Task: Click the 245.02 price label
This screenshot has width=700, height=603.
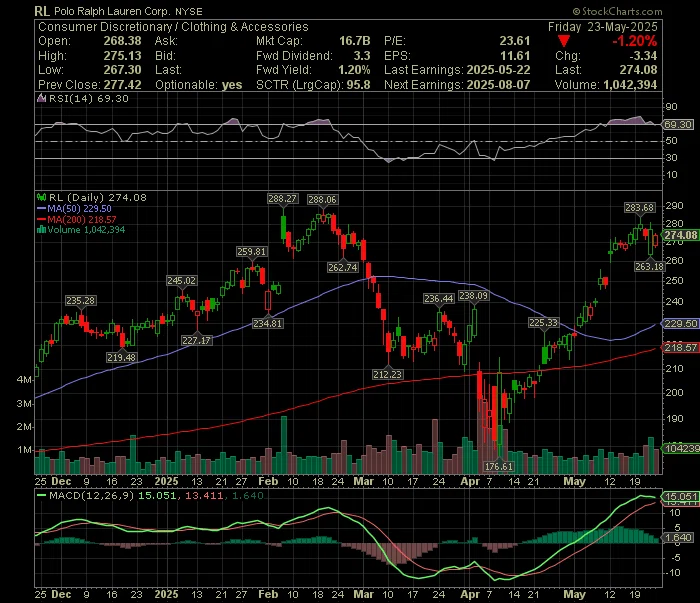Action: coord(181,280)
